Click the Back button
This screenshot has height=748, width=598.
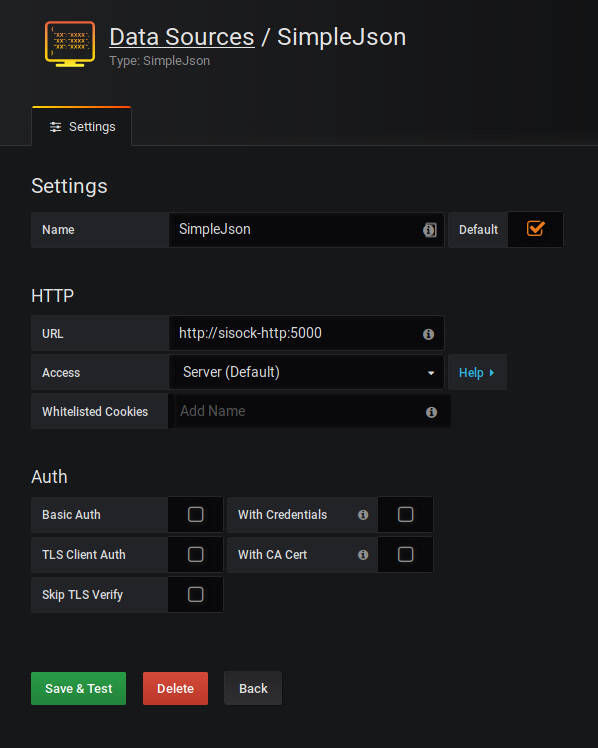(253, 688)
